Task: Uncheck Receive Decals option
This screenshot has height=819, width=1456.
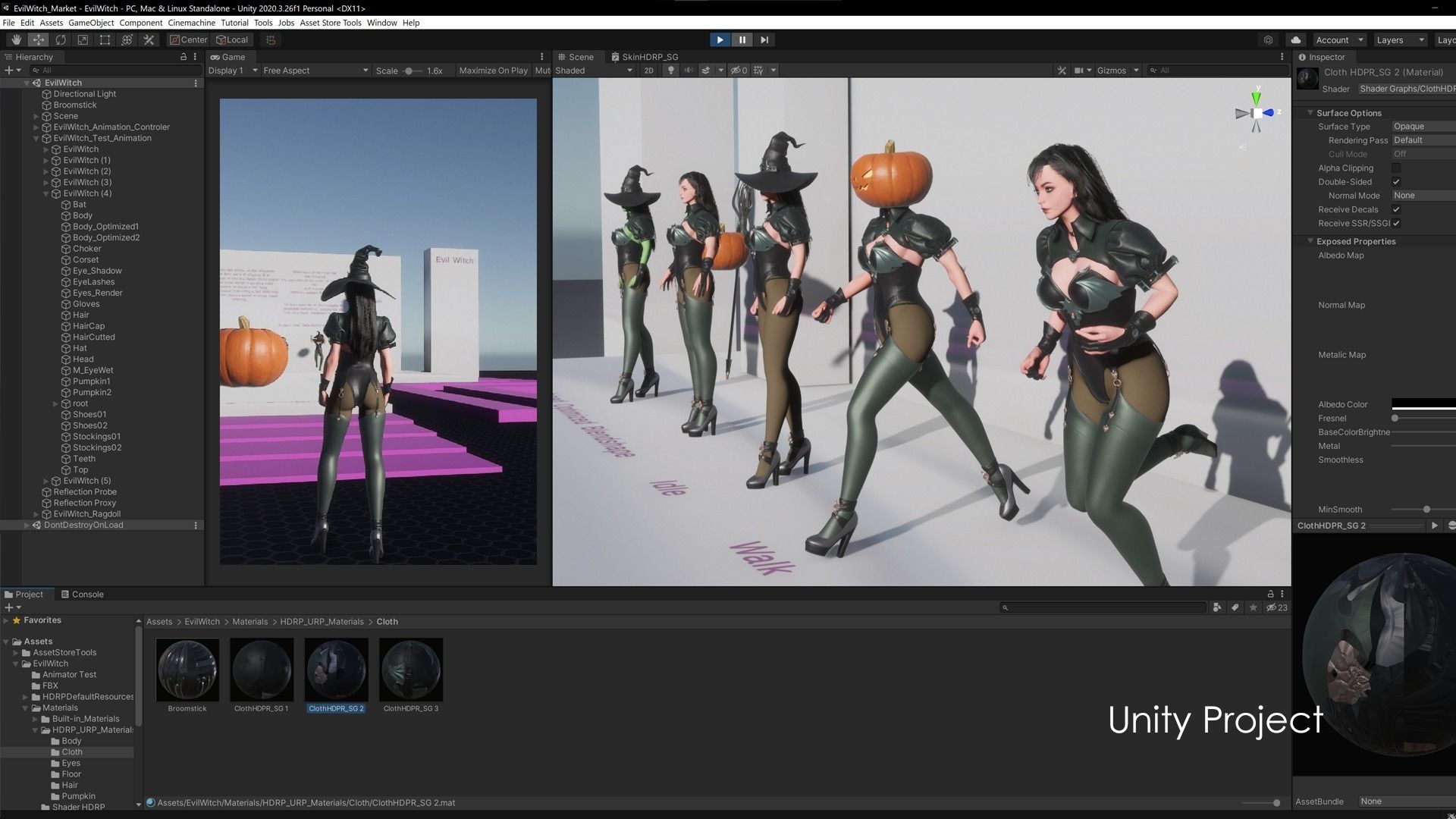Action: pos(1396,209)
